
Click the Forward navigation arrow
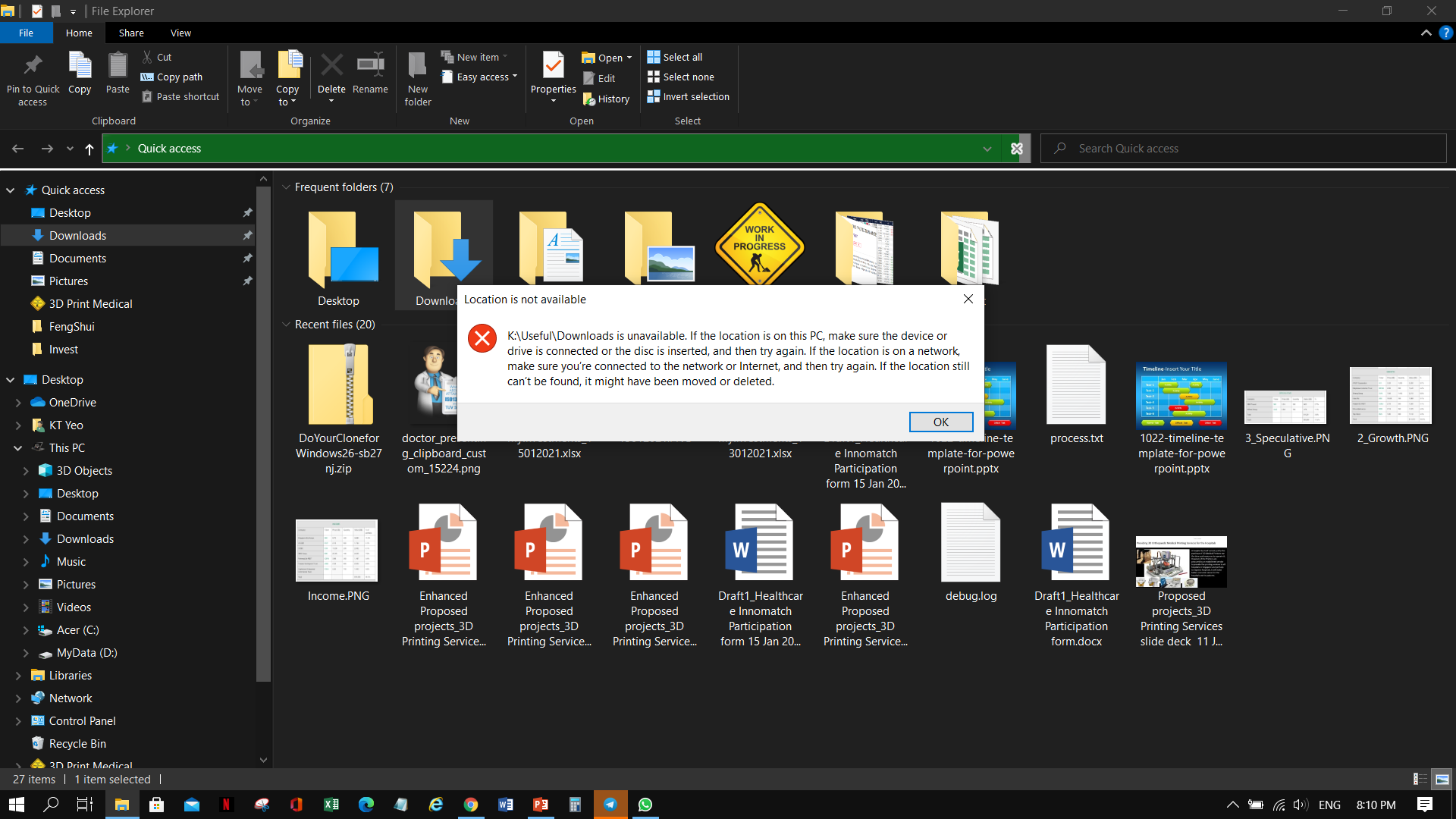click(47, 149)
